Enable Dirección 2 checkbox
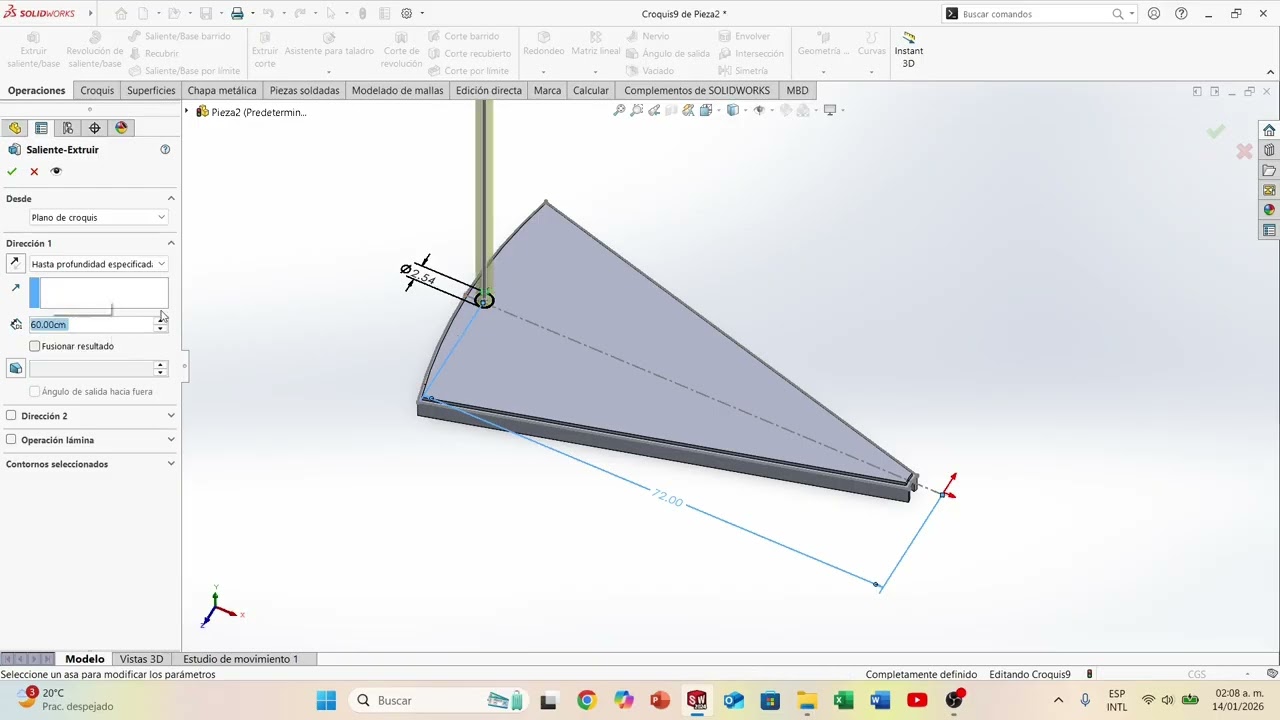This screenshot has height=720, width=1280. coord(11,415)
